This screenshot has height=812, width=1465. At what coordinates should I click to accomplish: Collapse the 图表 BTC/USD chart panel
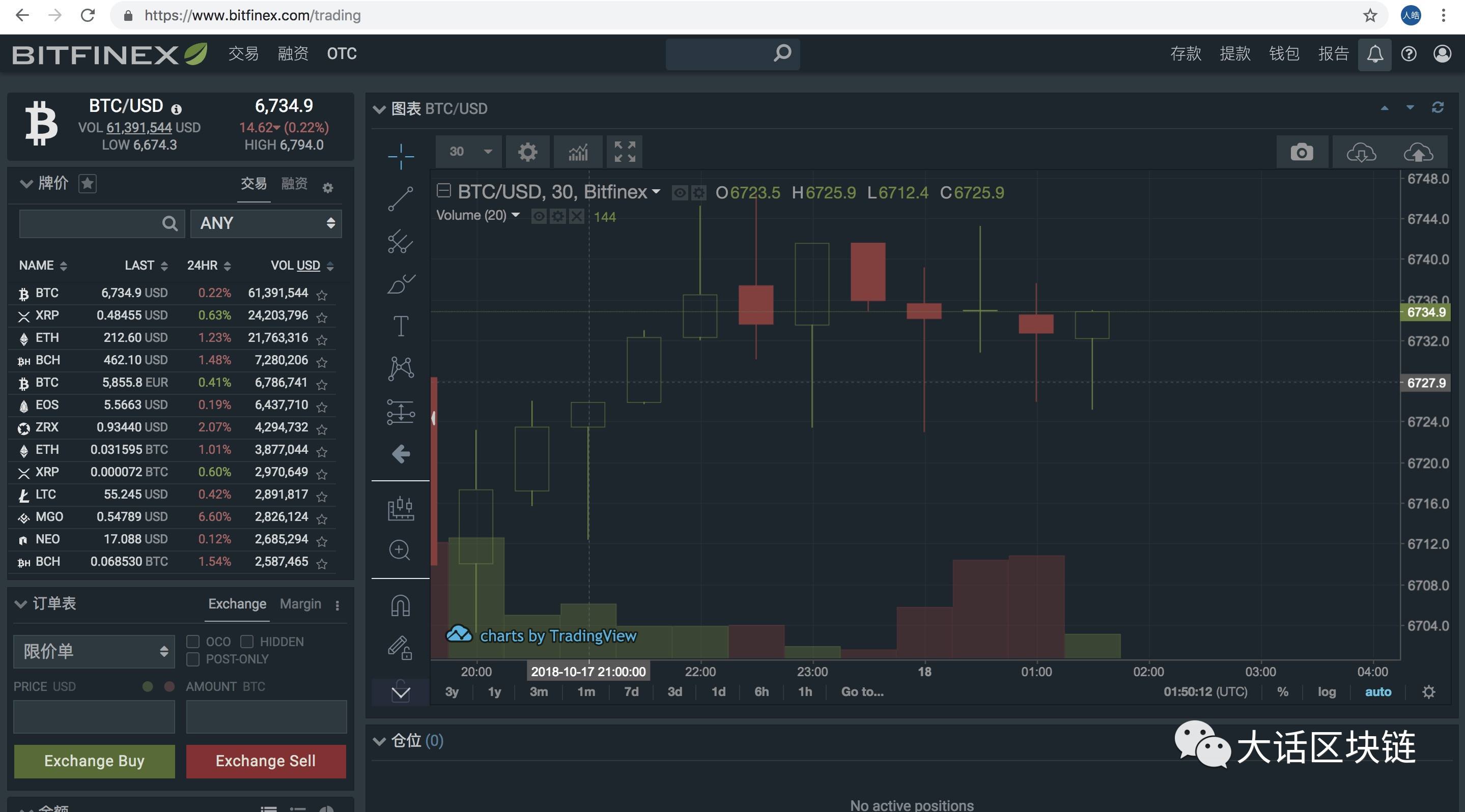click(x=379, y=108)
